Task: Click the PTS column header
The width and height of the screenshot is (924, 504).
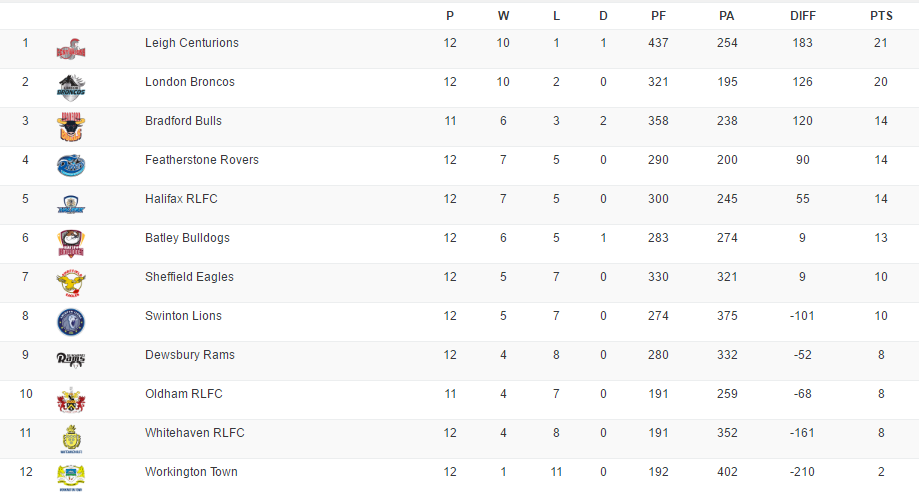Action: click(x=880, y=15)
